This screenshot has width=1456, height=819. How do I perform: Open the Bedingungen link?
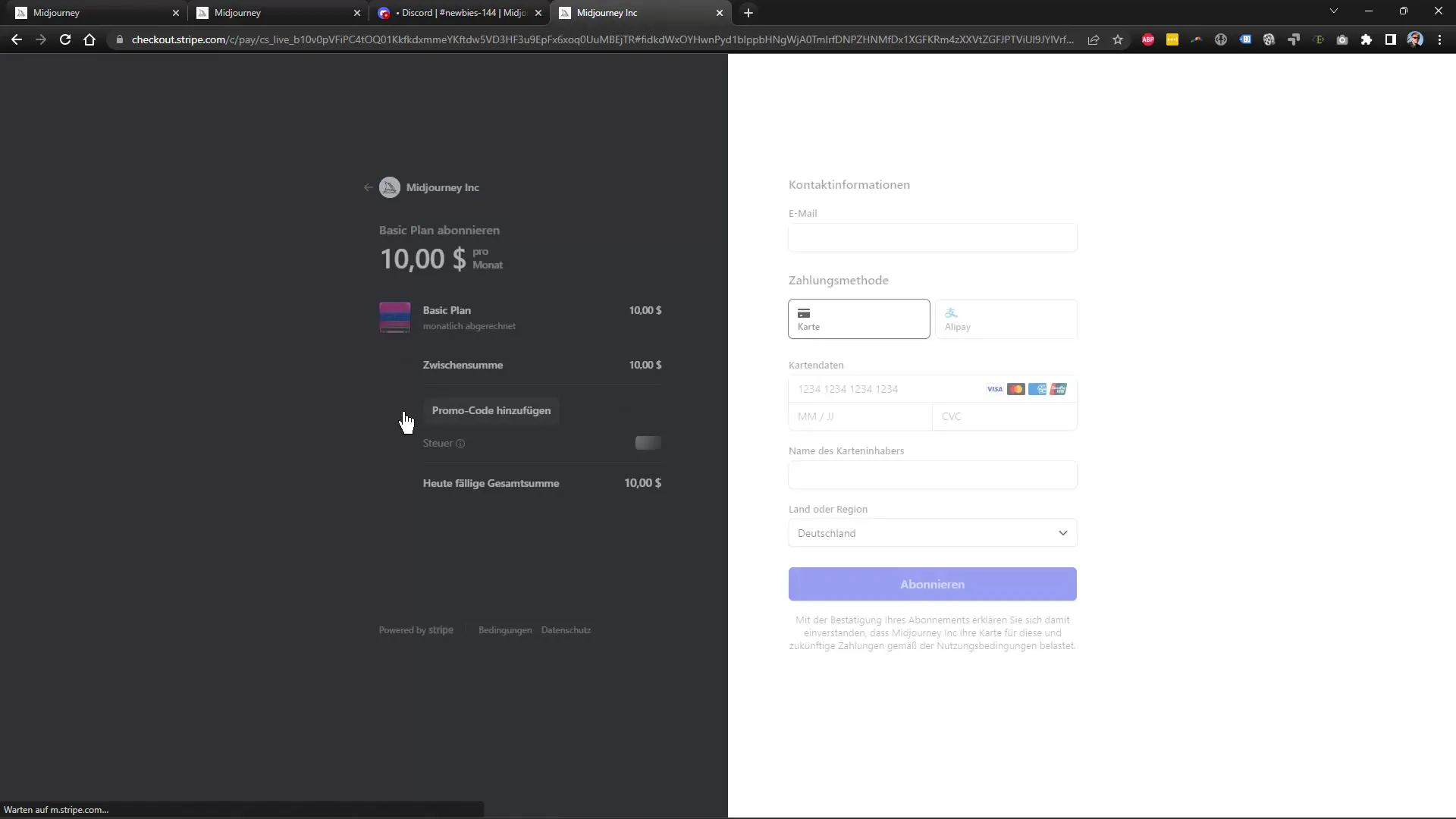(x=505, y=630)
